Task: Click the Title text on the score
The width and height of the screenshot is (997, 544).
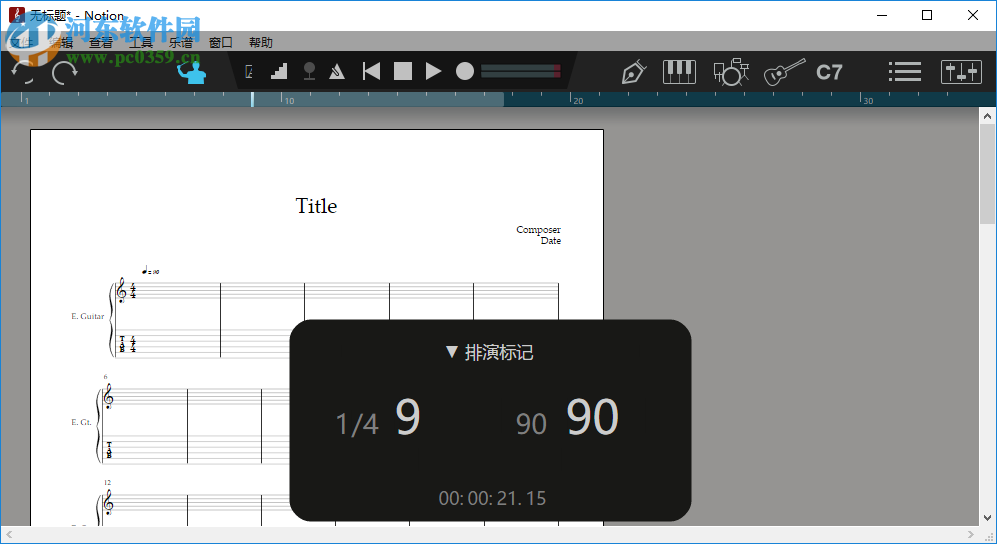Action: (316, 206)
